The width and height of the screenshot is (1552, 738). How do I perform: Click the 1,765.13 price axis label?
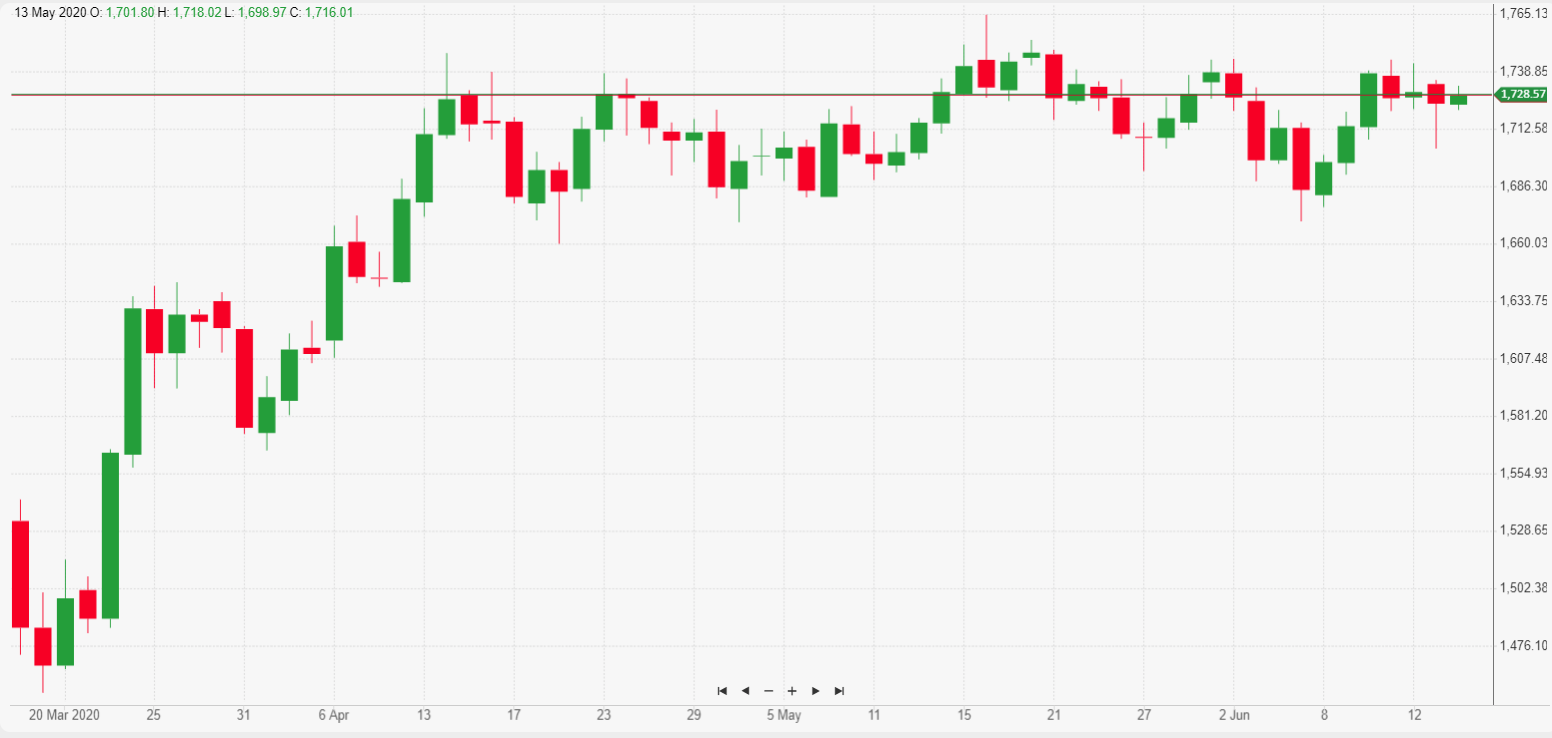(1524, 13)
